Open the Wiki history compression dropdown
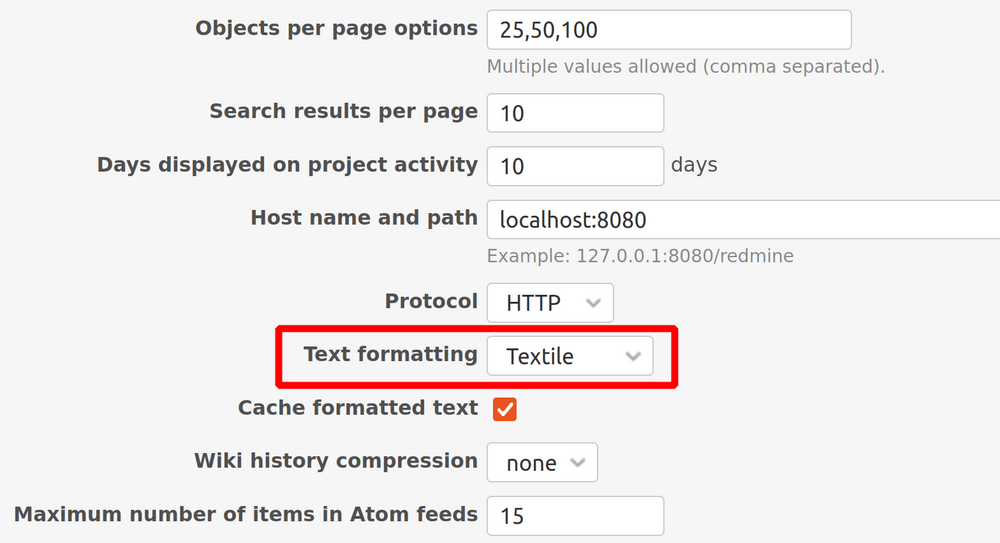Screen dimensions: 1000x543 [x=542, y=463]
